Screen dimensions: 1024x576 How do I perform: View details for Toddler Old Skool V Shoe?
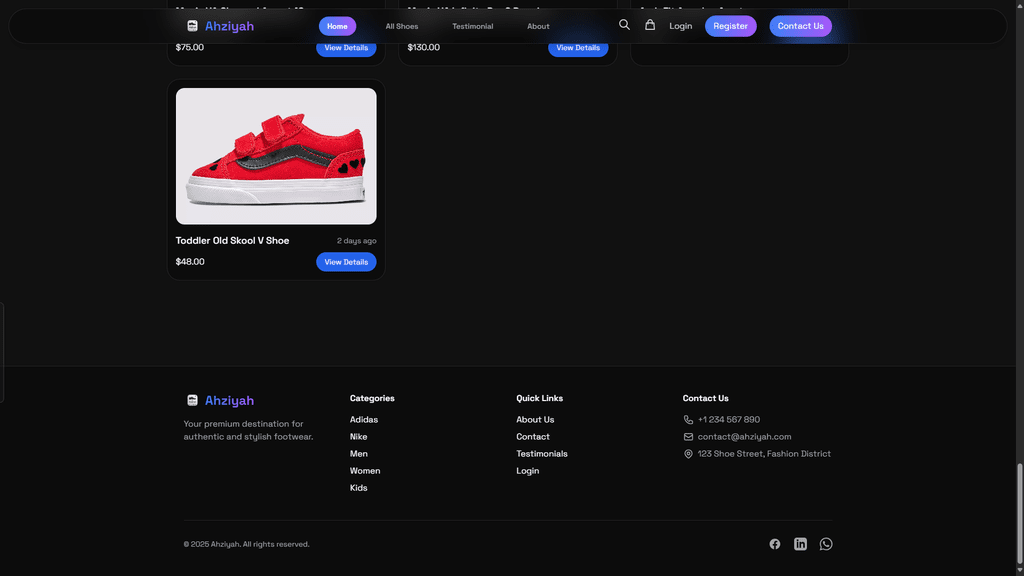coord(346,262)
